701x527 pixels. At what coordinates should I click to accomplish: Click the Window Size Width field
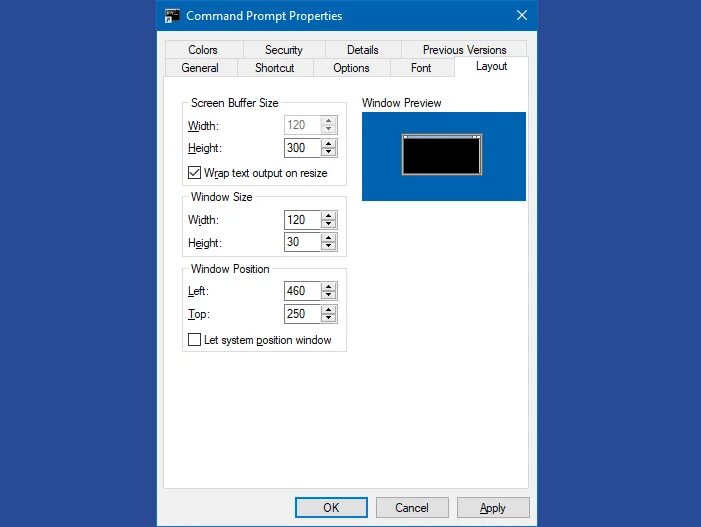(x=303, y=220)
